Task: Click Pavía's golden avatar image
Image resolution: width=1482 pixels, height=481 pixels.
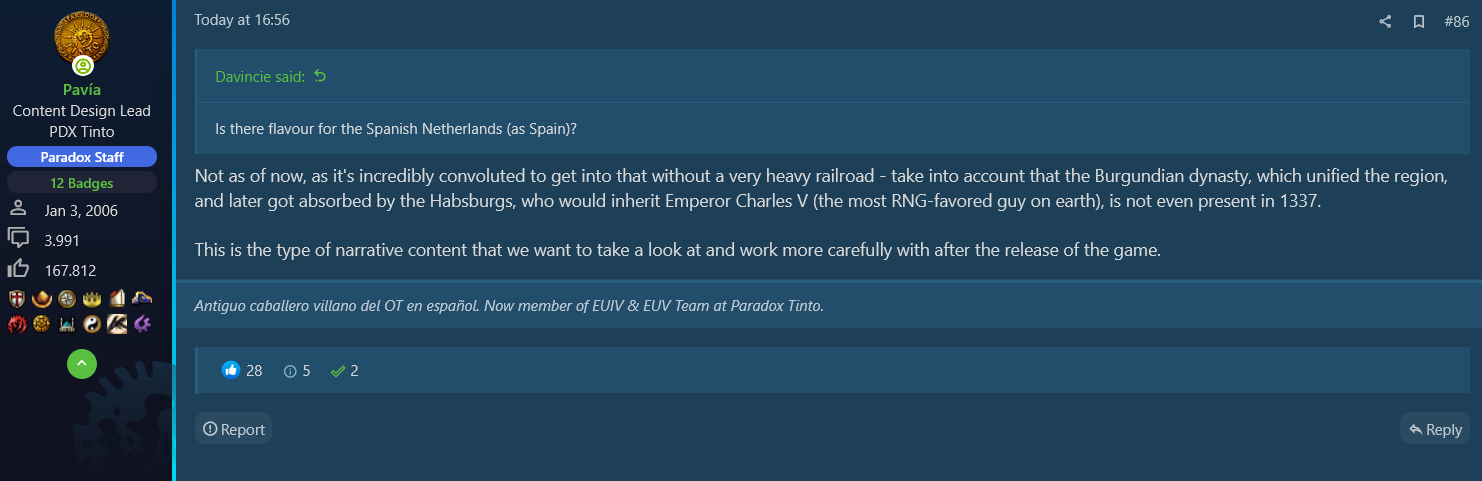Action: pos(82,38)
